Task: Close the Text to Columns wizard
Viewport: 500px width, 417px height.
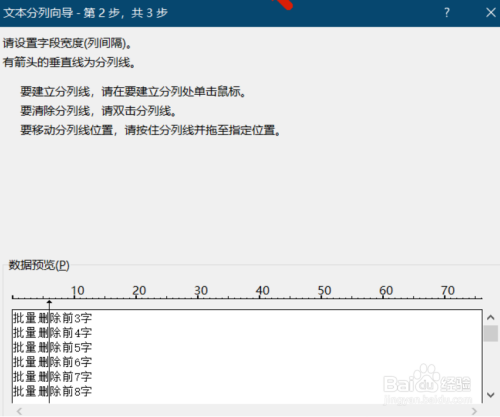Action: tap(490, 13)
